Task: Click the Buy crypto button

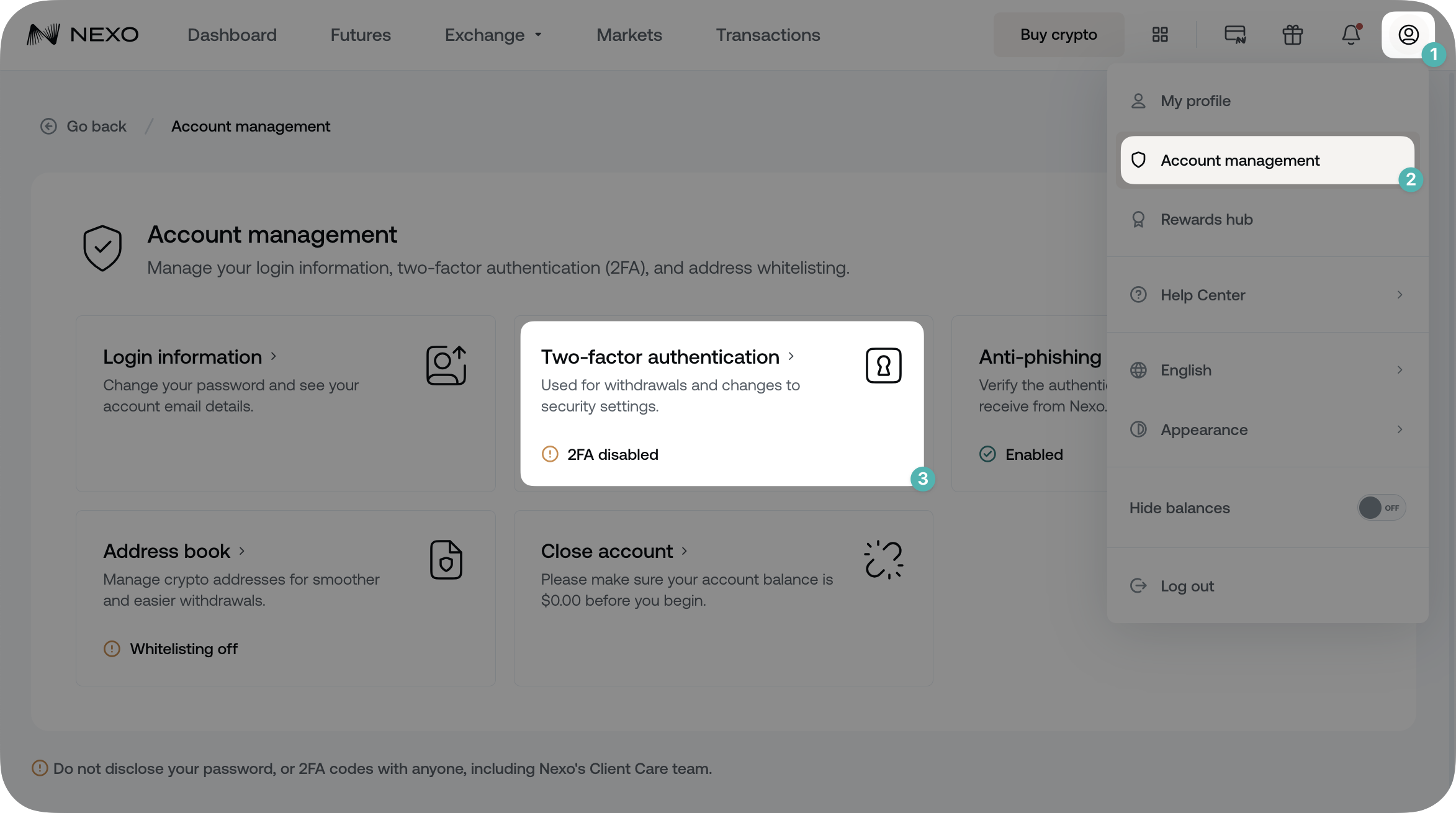Action: click(x=1058, y=34)
